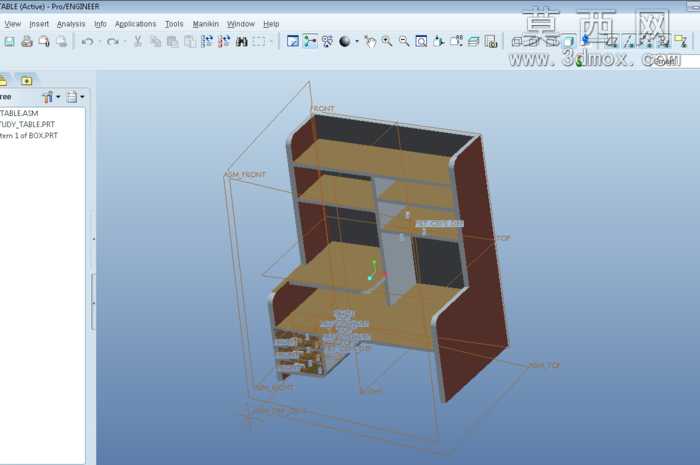Click the model tree Show icon
The height and width of the screenshot is (465, 700).
(47, 96)
